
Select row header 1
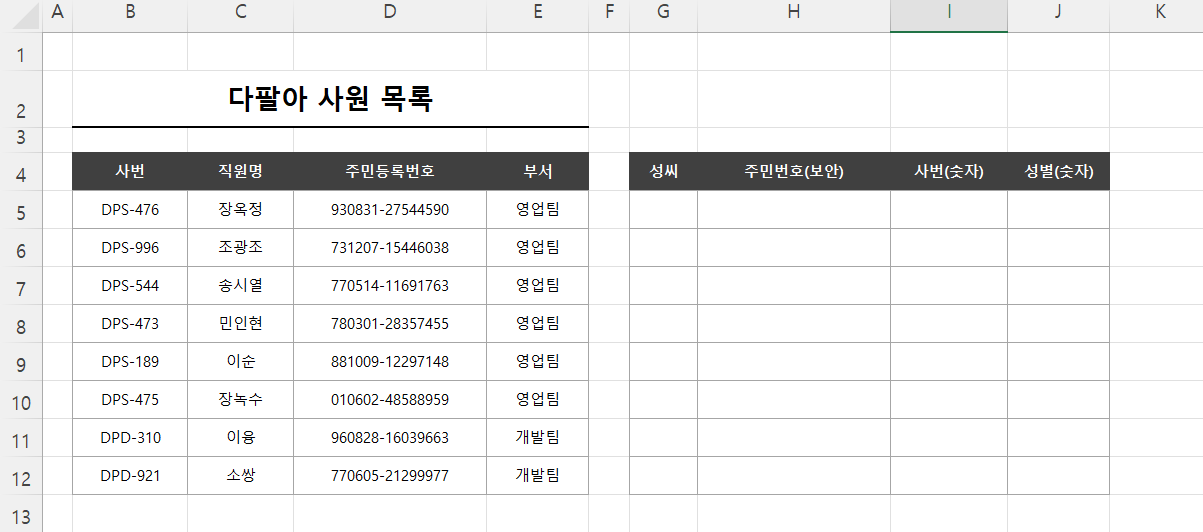(x=21, y=52)
